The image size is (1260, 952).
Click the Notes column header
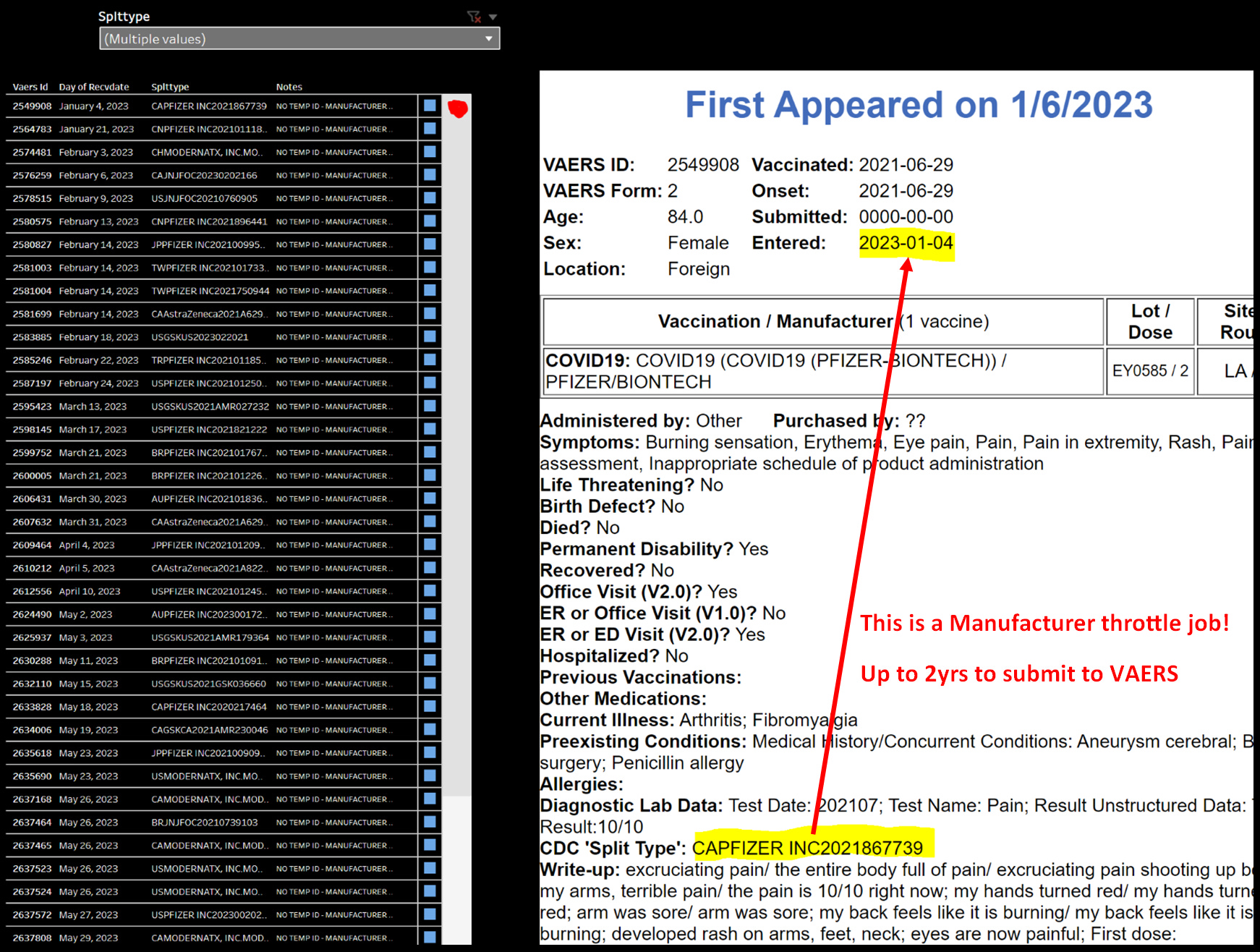[289, 87]
